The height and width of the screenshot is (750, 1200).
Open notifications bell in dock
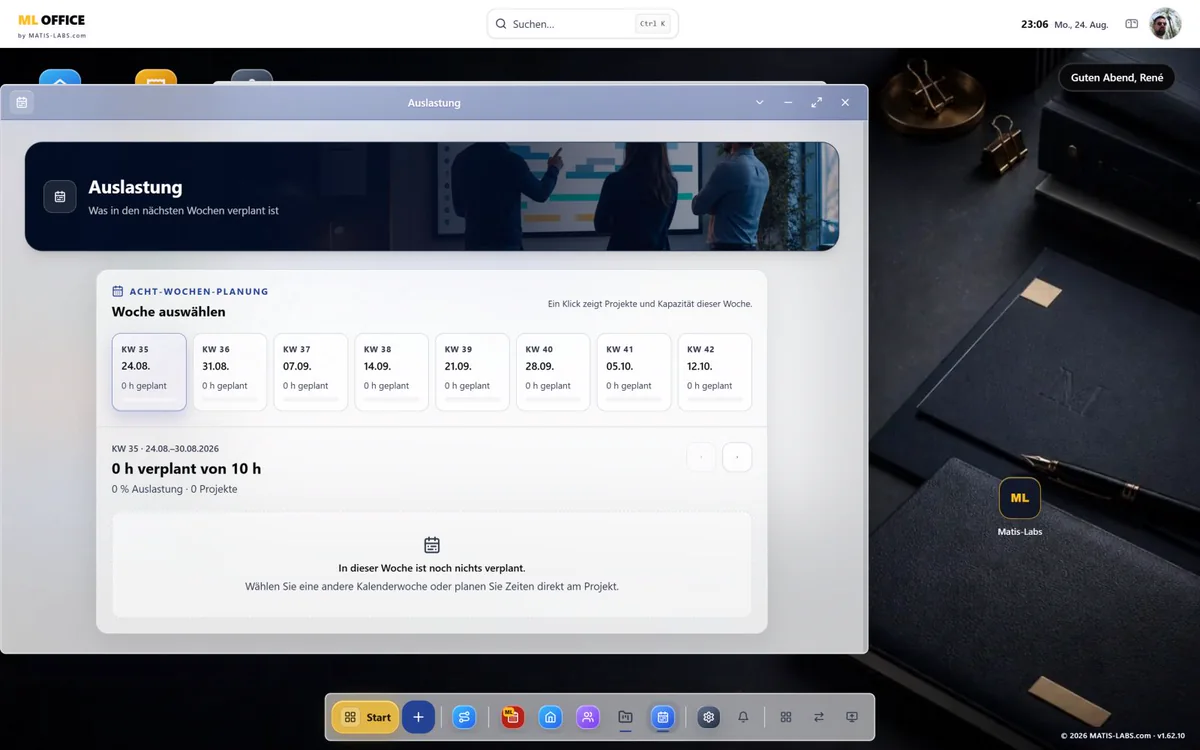743,717
